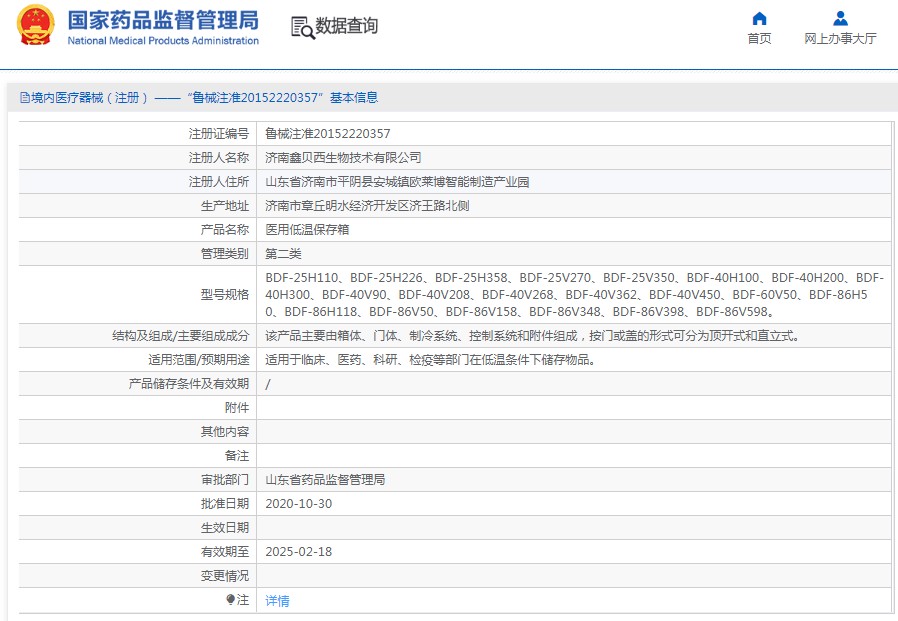
Task: Click the 备注 row label
Action: coord(237,456)
